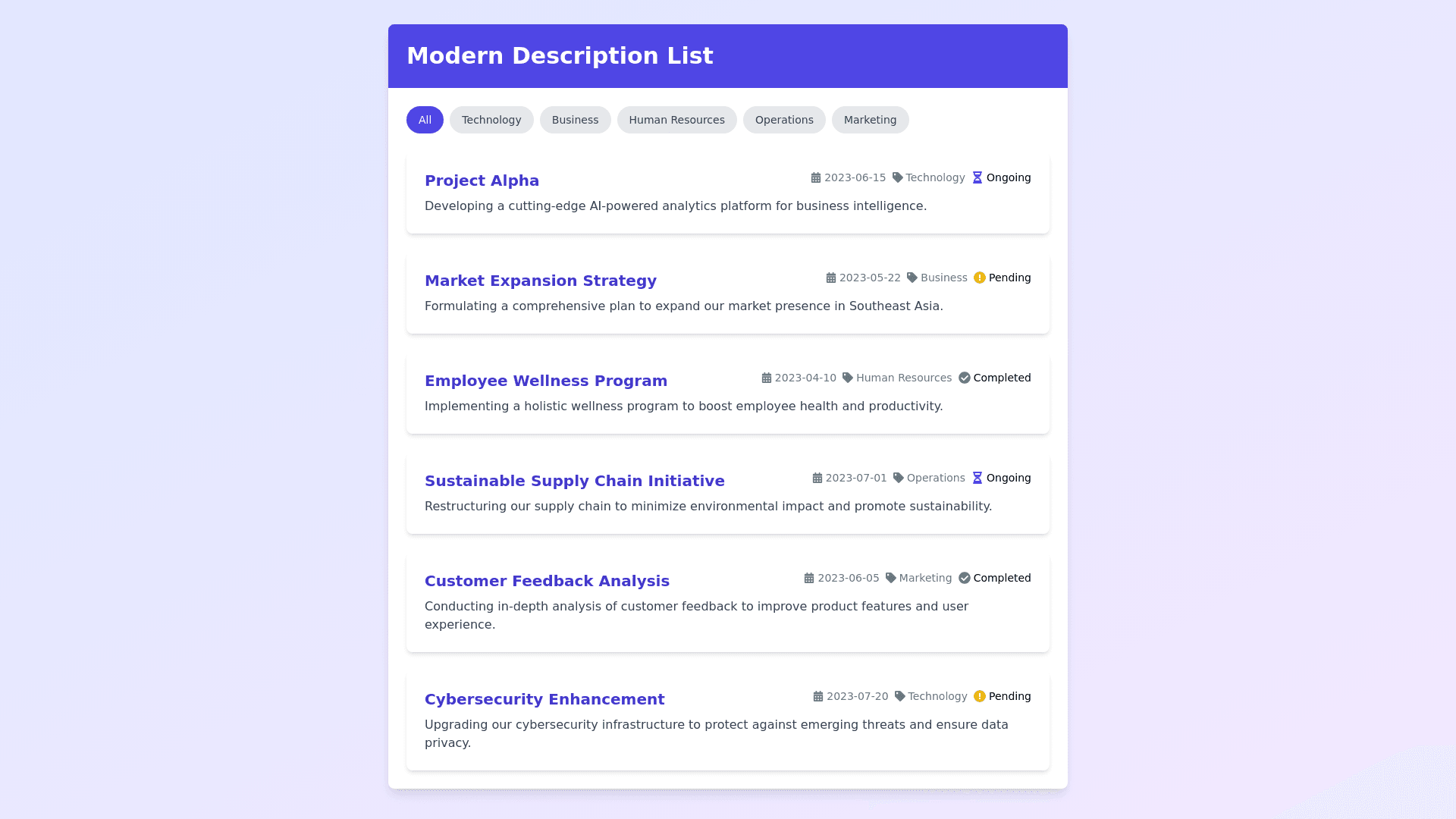Select the All filter pill
The height and width of the screenshot is (819, 1456).
tap(425, 120)
